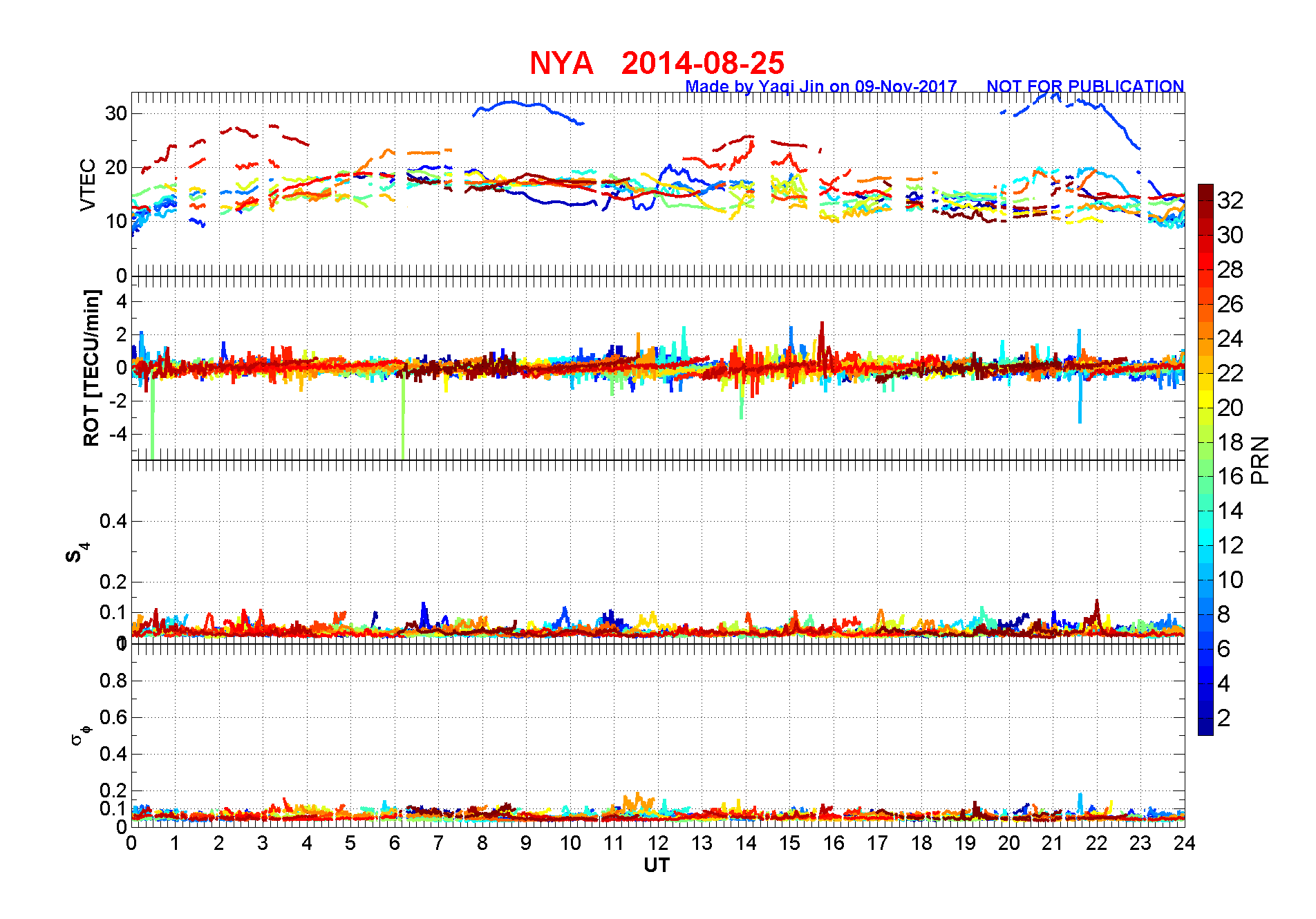Click the UT axis tick "7"
The image size is (1316, 919).
click(438, 843)
